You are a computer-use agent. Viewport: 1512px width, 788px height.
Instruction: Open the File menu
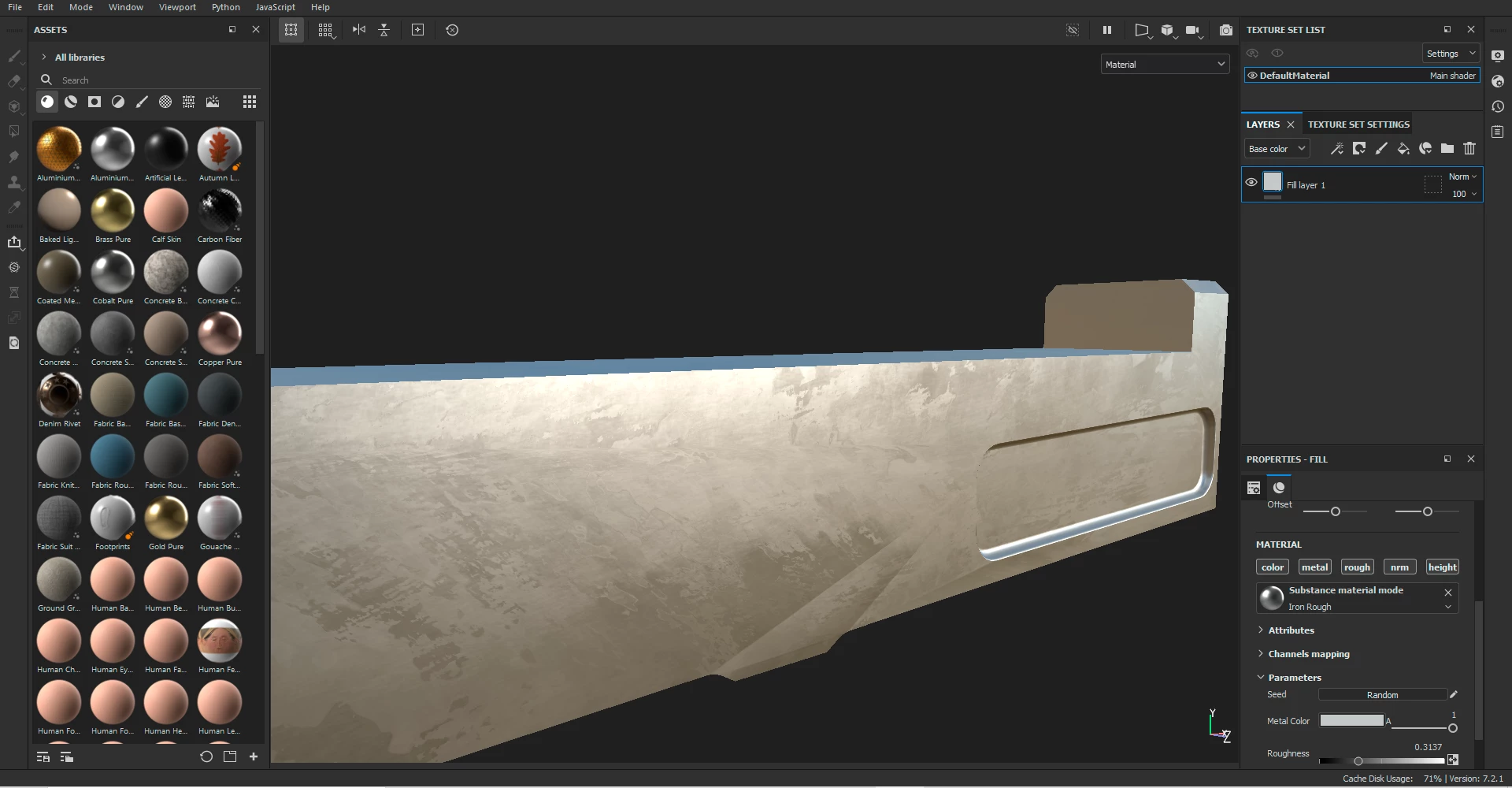click(15, 7)
